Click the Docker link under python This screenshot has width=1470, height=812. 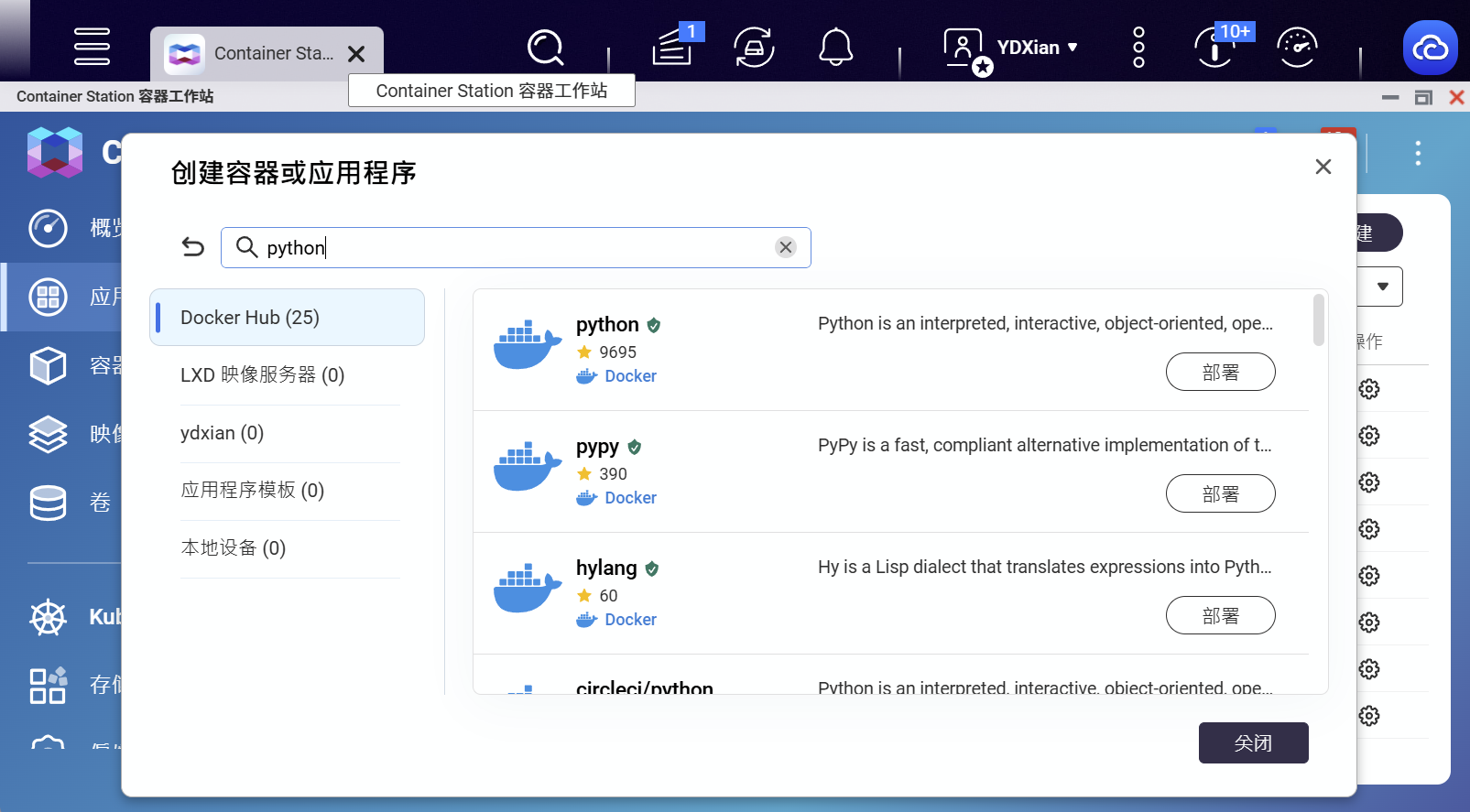pos(630,376)
